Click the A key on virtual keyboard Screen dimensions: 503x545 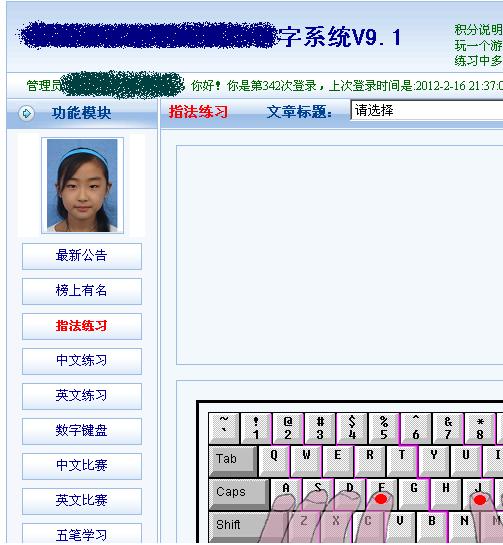(286, 494)
